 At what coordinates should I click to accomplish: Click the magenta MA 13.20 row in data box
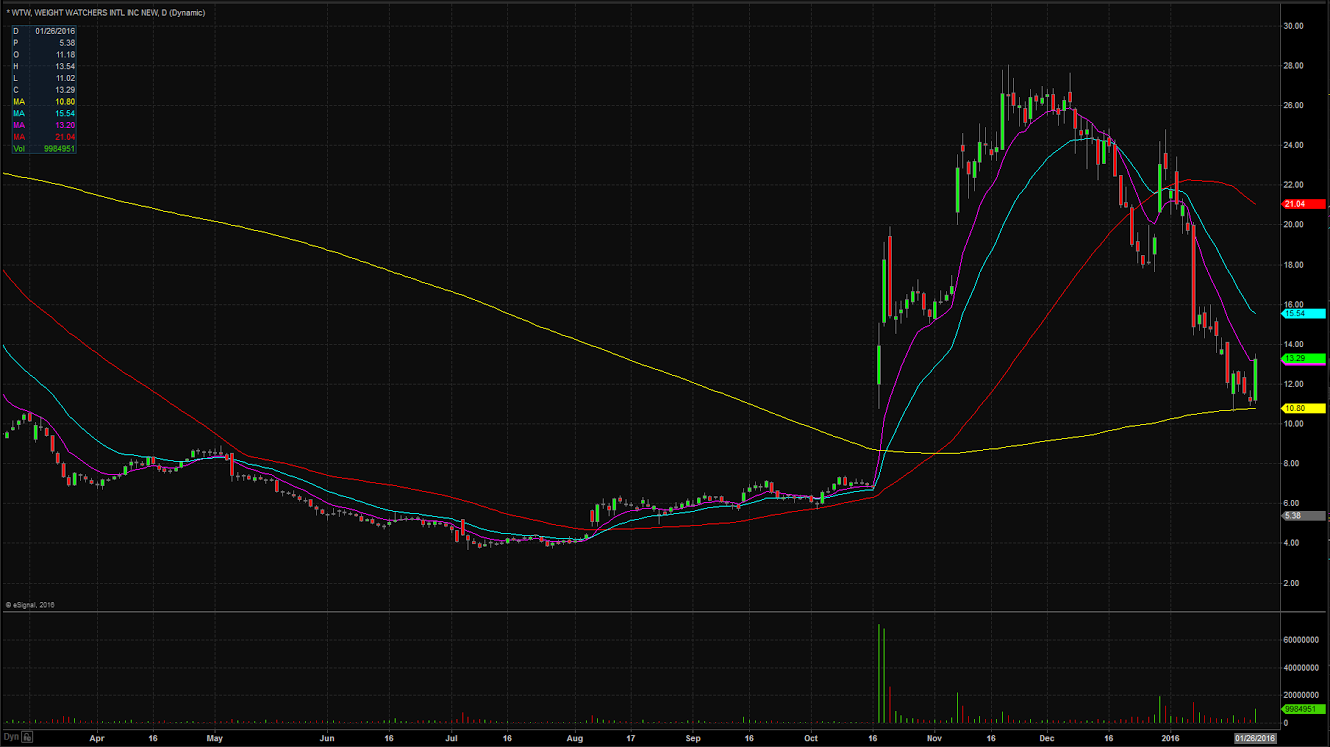click(x=44, y=125)
